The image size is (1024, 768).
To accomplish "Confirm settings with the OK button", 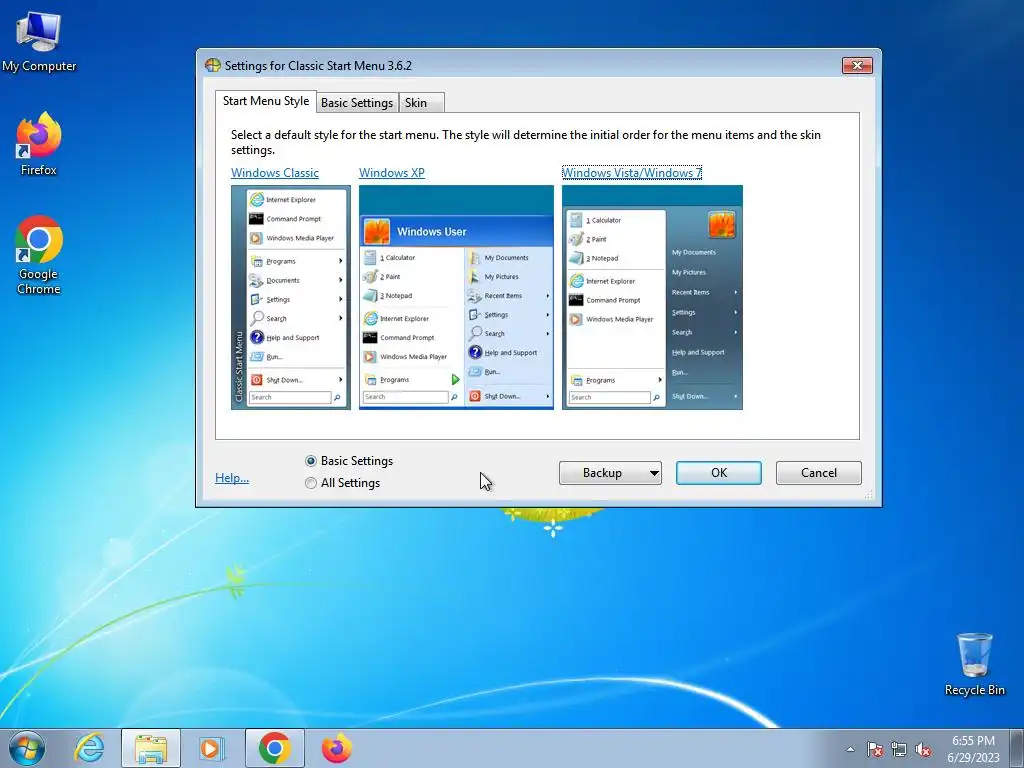I will pos(718,473).
